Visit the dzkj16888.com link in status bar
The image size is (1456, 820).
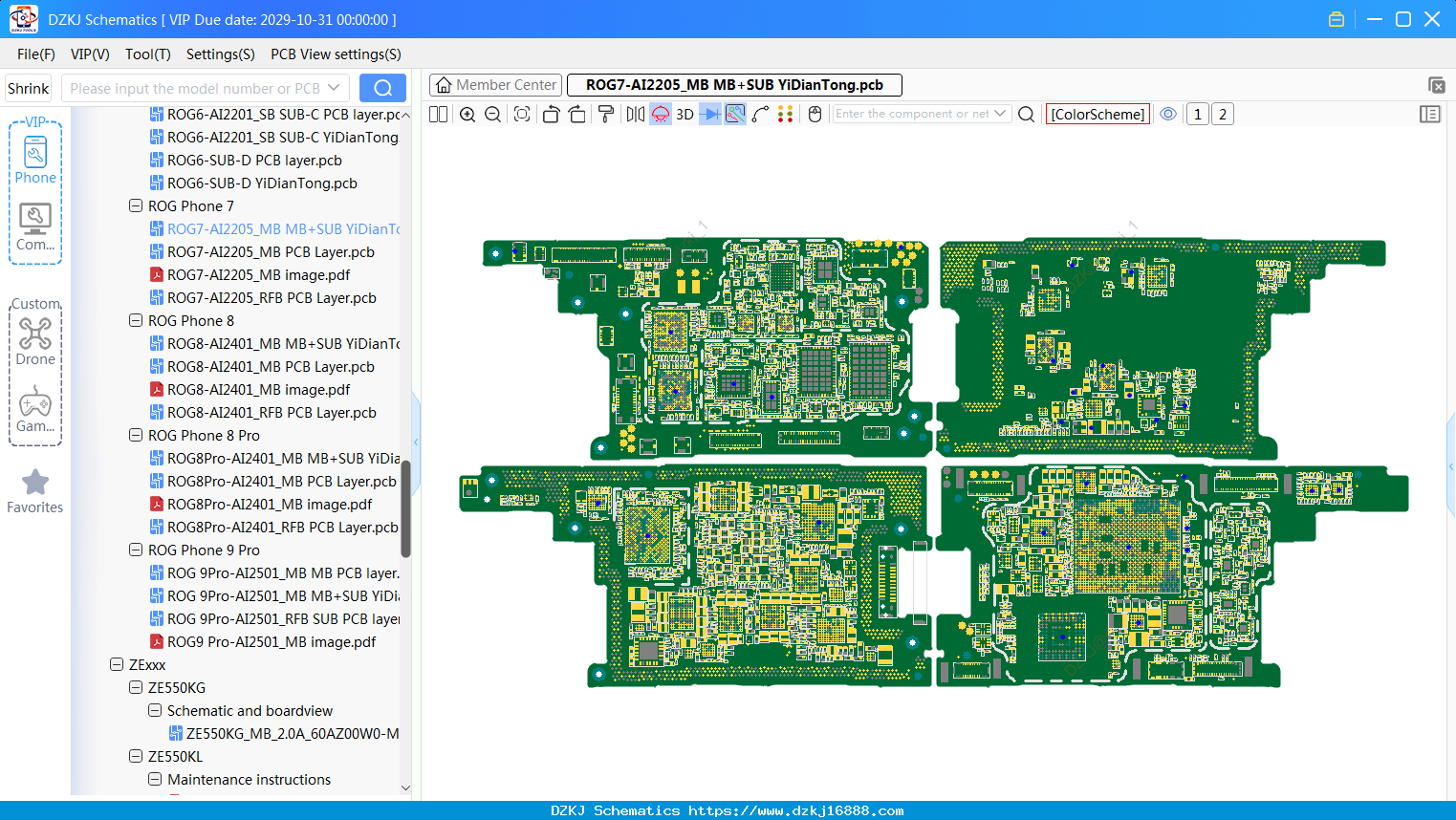(x=796, y=810)
